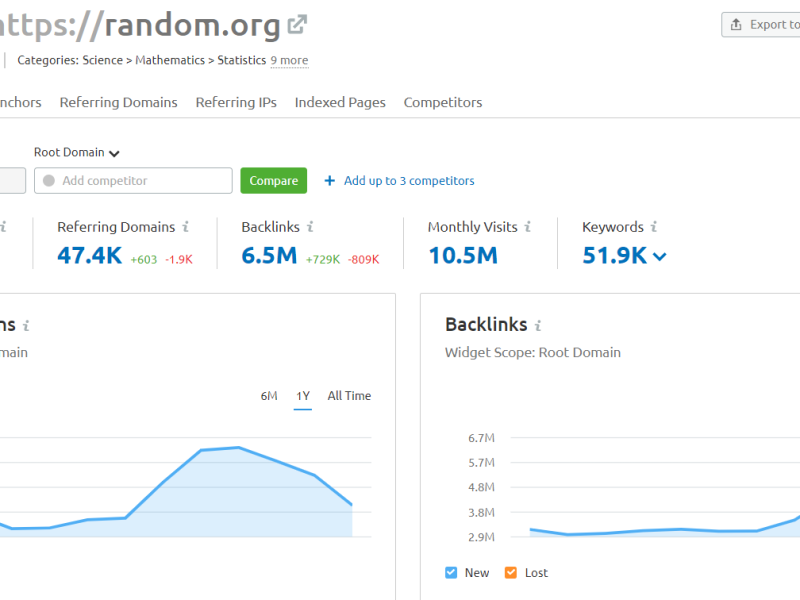800x600 pixels.
Task: Open random.org external link icon
Action: coord(297,24)
